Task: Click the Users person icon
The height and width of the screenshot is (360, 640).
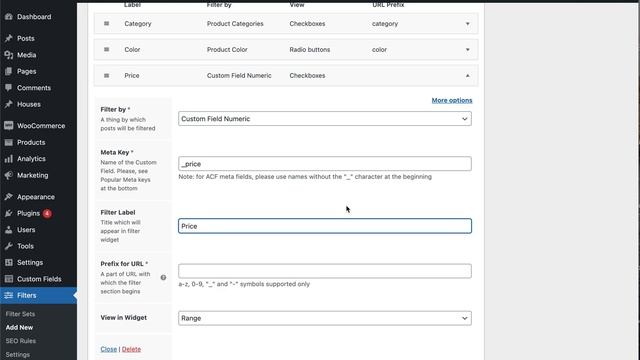Action: 9,230
